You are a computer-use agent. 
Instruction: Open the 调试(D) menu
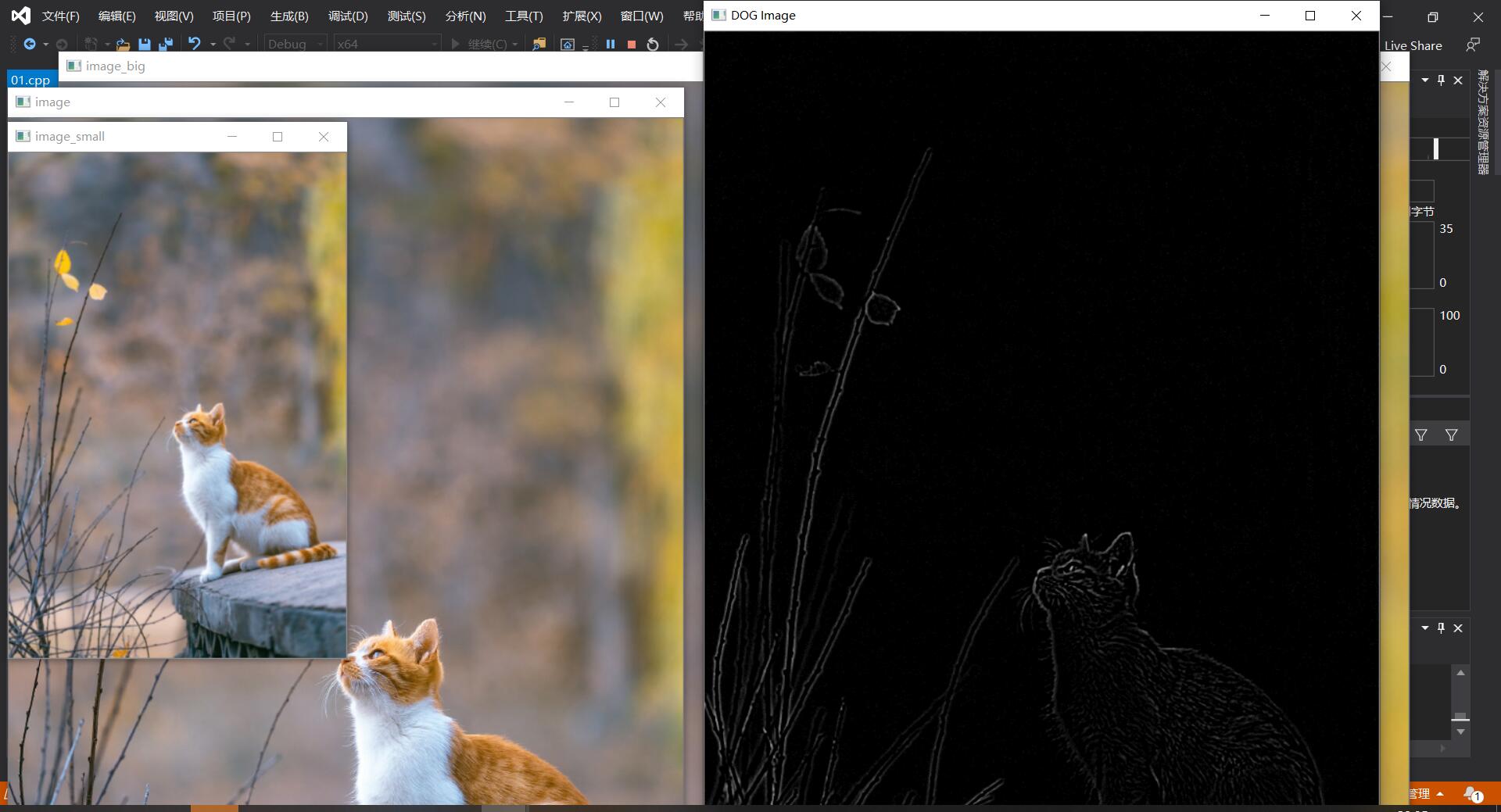point(348,16)
